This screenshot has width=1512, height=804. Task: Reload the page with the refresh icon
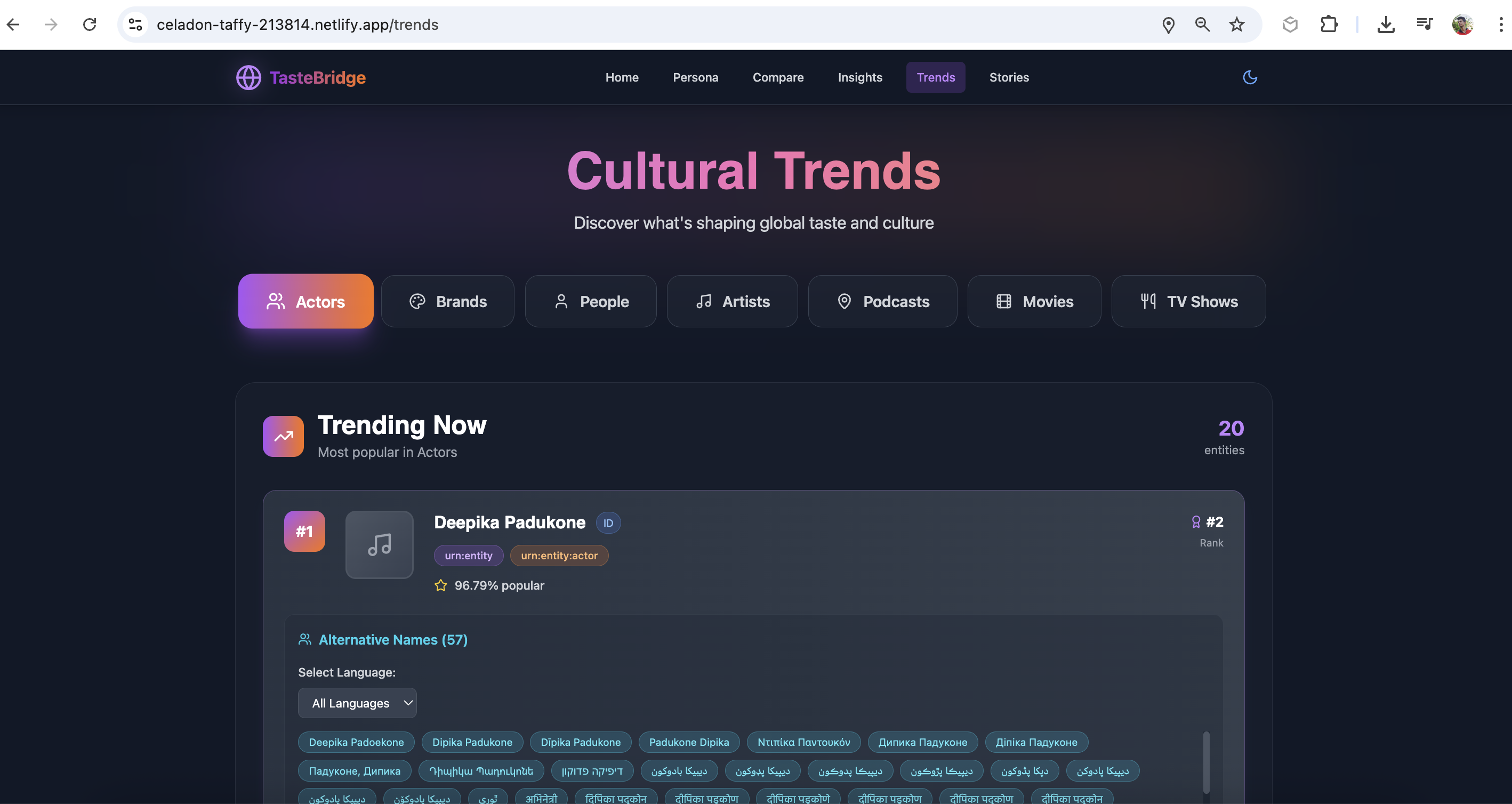pos(89,25)
